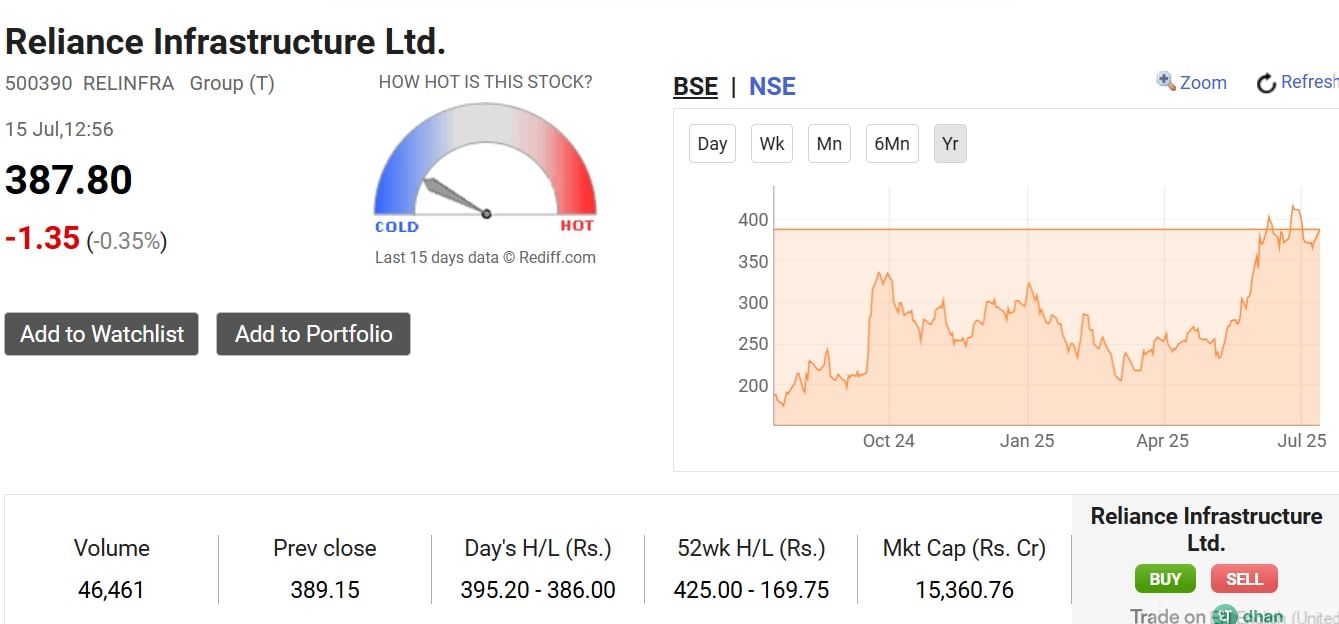
Task: Select the BSE exchange tab
Action: 696,86
